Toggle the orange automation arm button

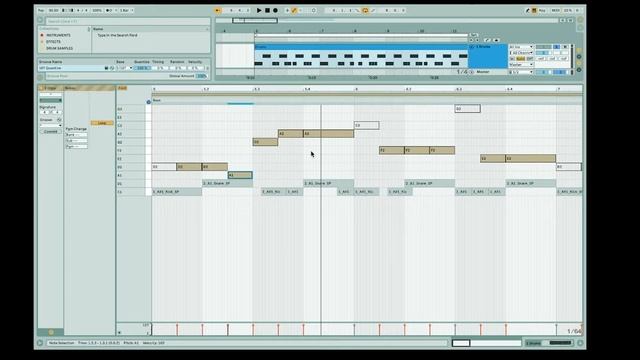point(294,10)
